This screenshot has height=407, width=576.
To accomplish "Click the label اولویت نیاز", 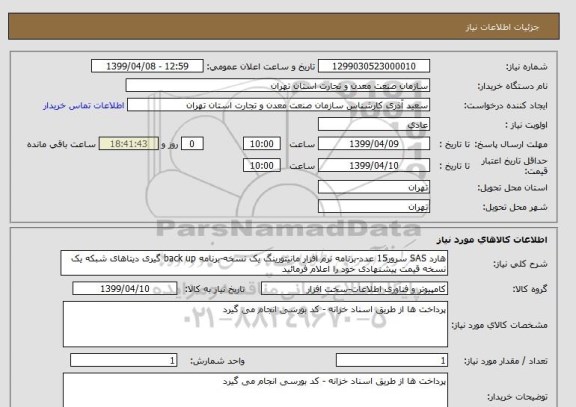I will 526,125.
